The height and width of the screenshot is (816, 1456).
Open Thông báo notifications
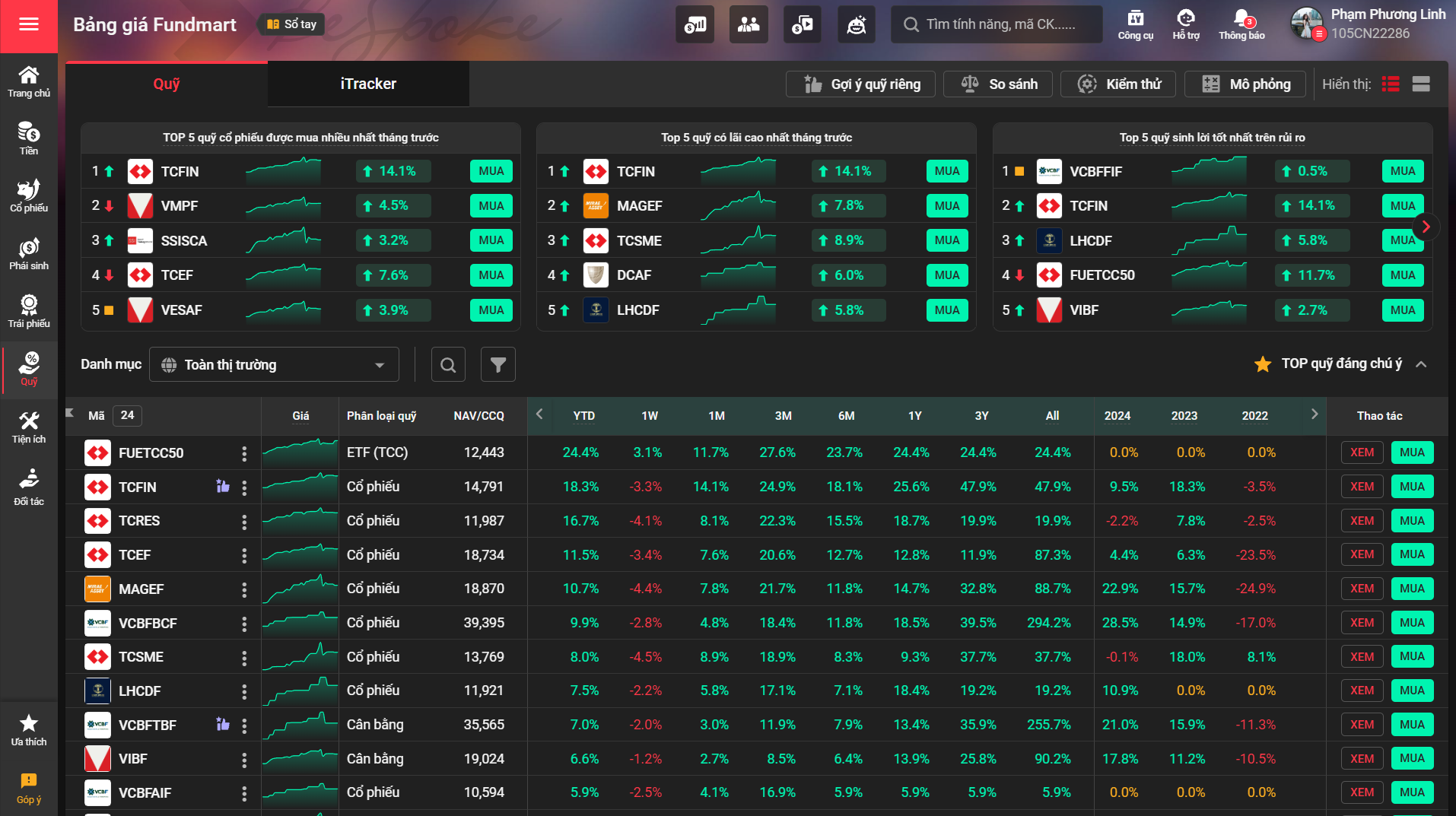click(1241, 25)
